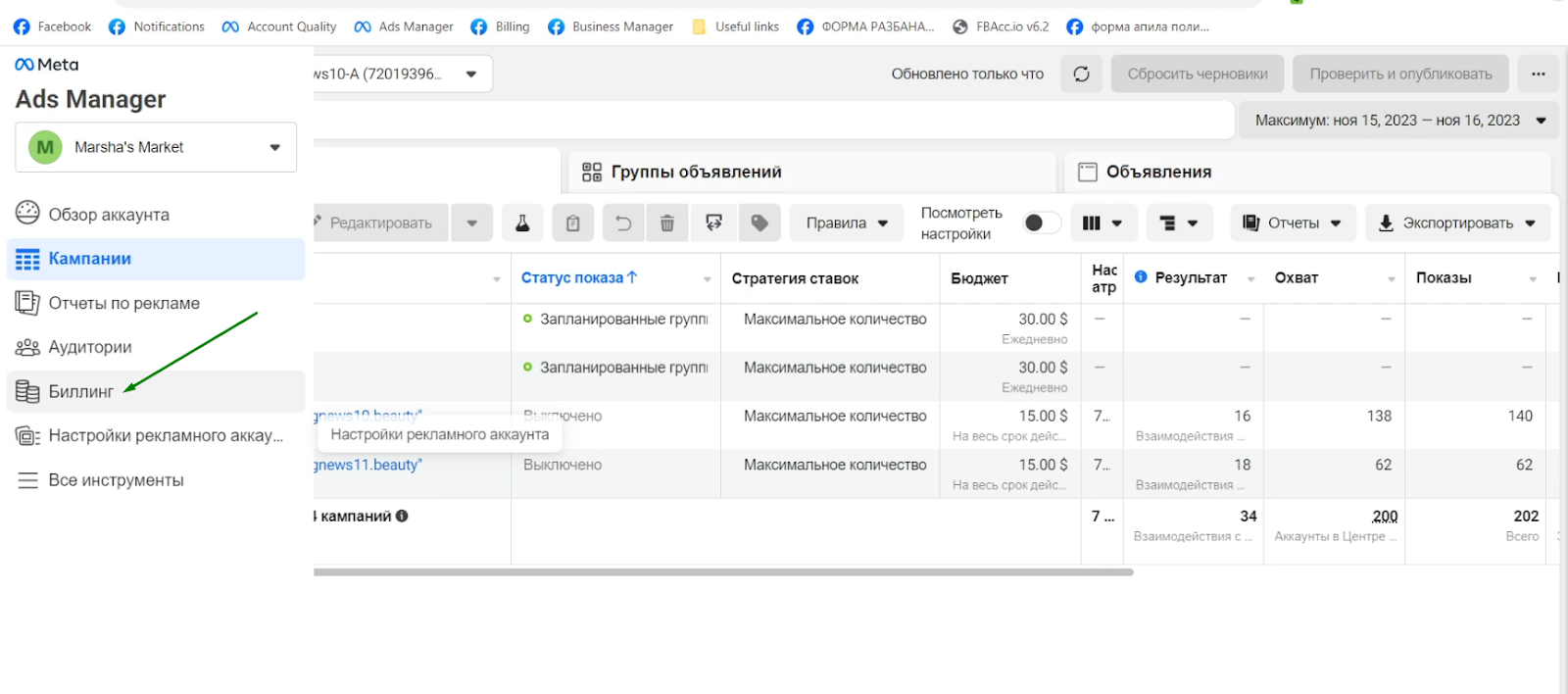
Task: Click the 15.00 $ budget in gnews11.beauty row
Action: (x=1043, y=465)
